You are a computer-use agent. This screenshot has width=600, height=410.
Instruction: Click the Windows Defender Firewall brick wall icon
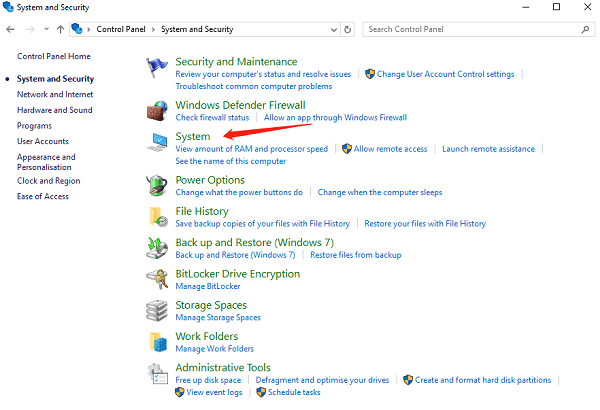click(x=157, y=111)
